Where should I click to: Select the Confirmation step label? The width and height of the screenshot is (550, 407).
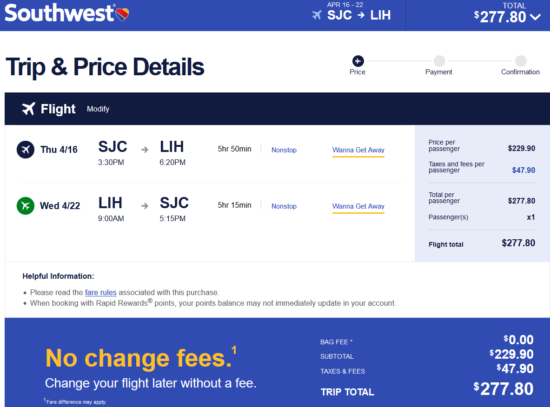coord(520,72)
